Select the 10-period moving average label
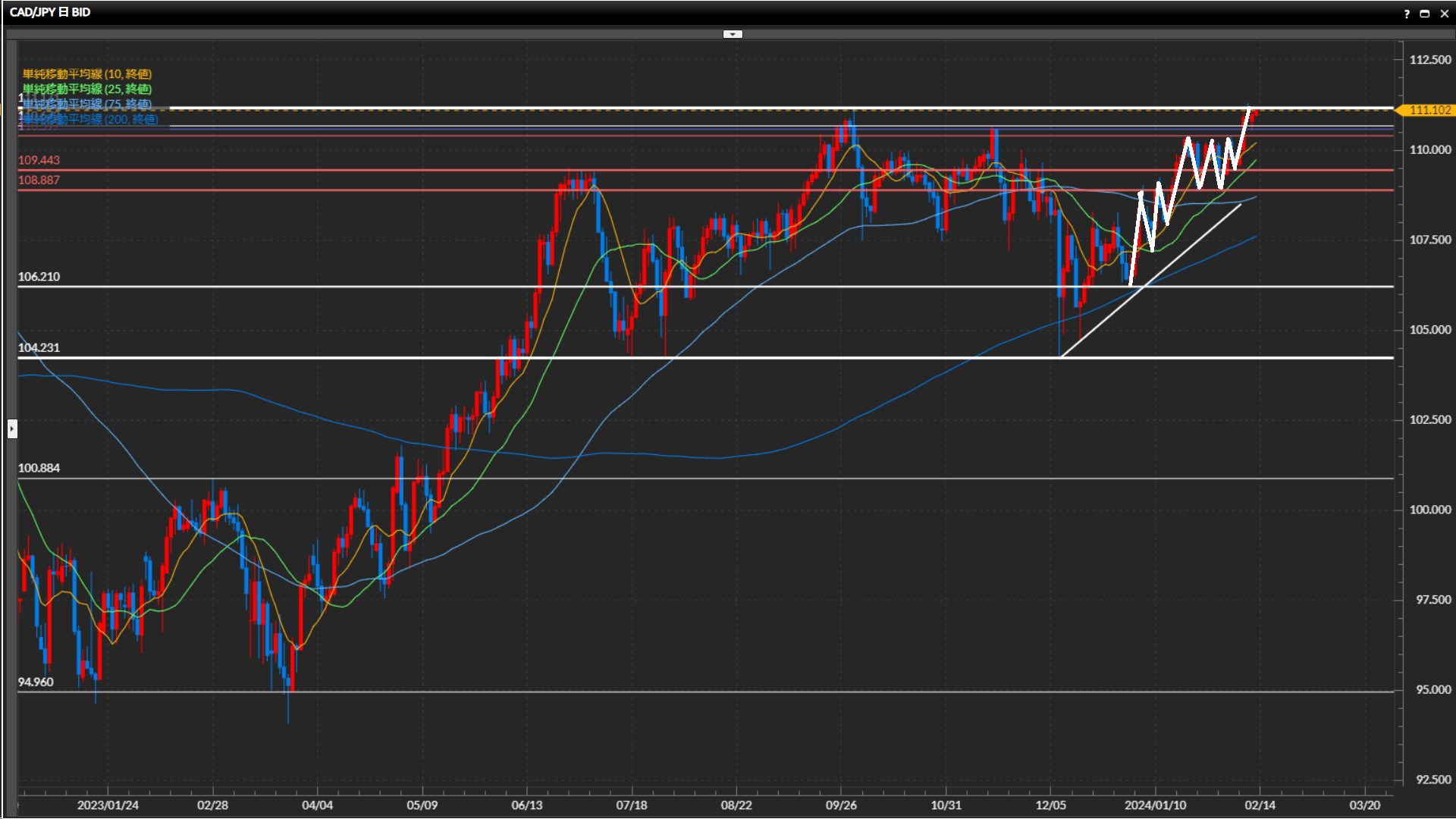Screen dimensions: 1456x819 [x=87, y=74]
